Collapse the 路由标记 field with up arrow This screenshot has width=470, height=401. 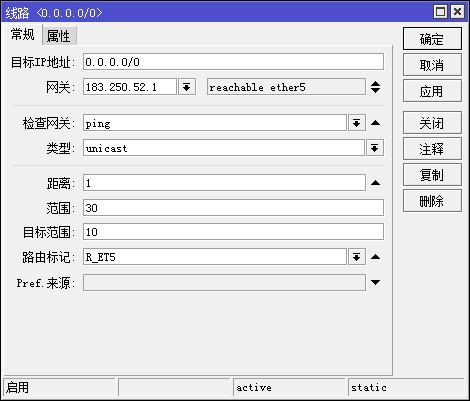376,257
